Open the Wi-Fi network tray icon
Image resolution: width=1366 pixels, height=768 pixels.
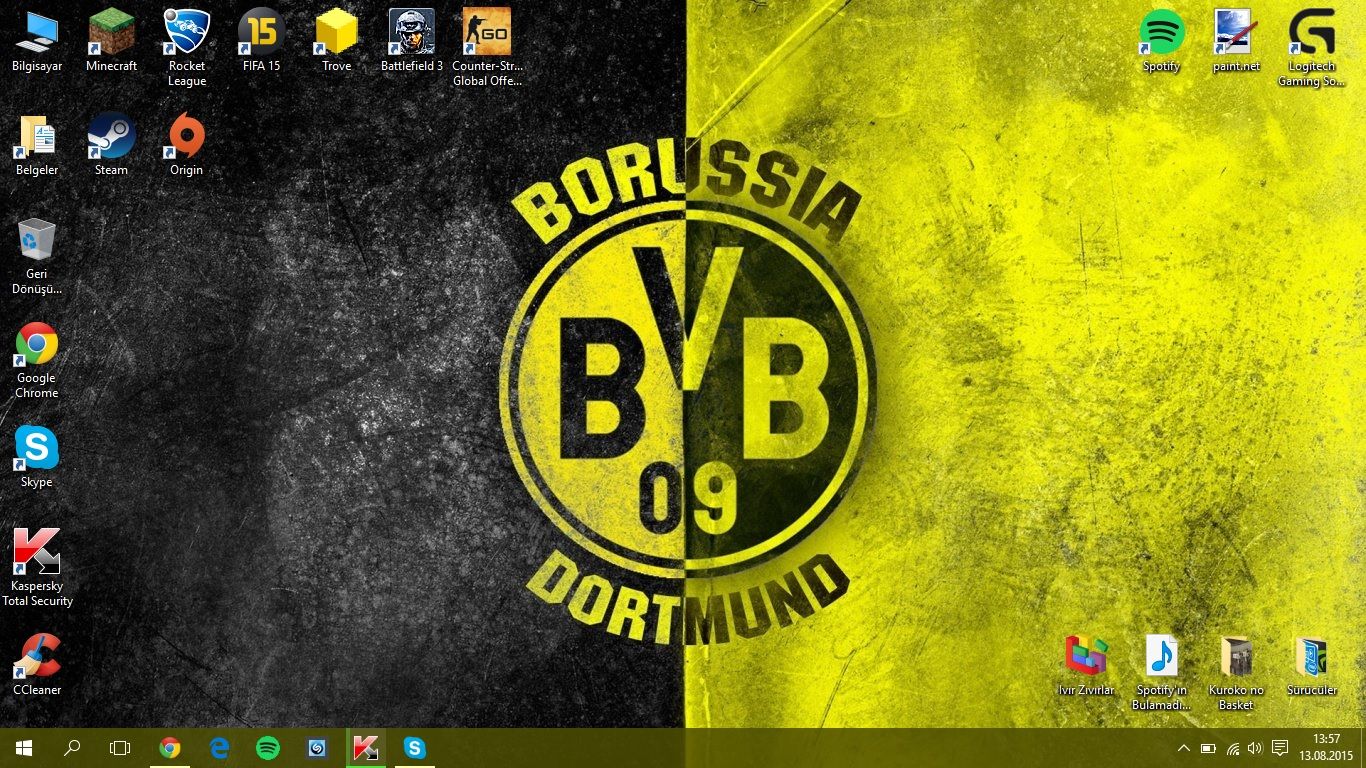tap(1232, 748)
